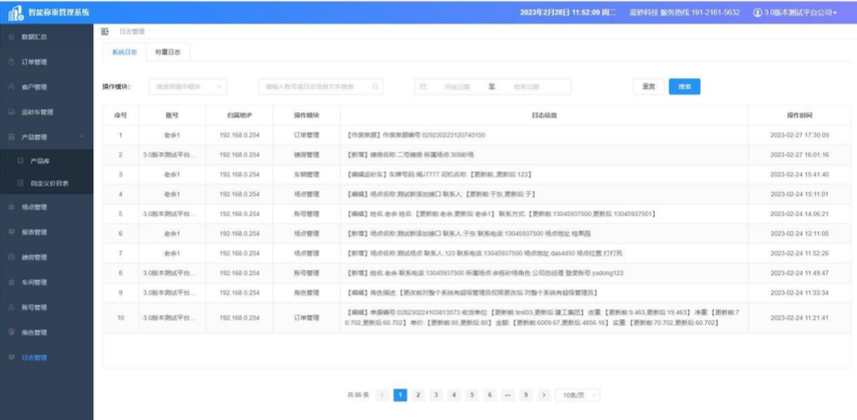Click the pagination ellipsis jump button
The image size is (857, 420).
tap(507, 395)
